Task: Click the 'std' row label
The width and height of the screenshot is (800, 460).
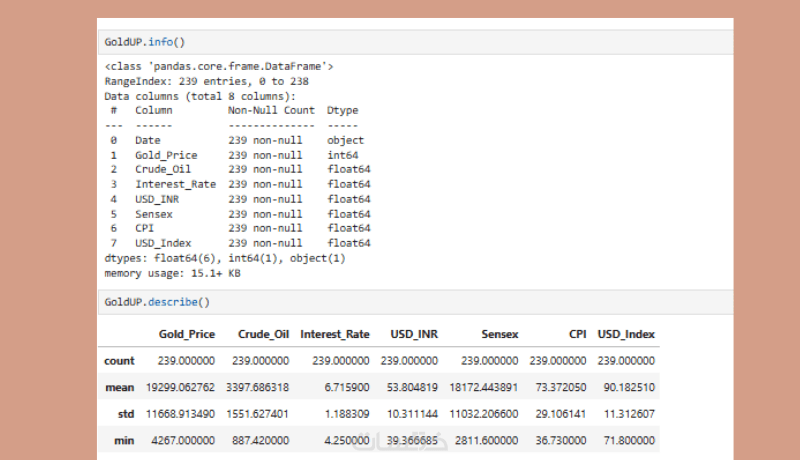Action: pyautogui.click(x=126, y=414)
